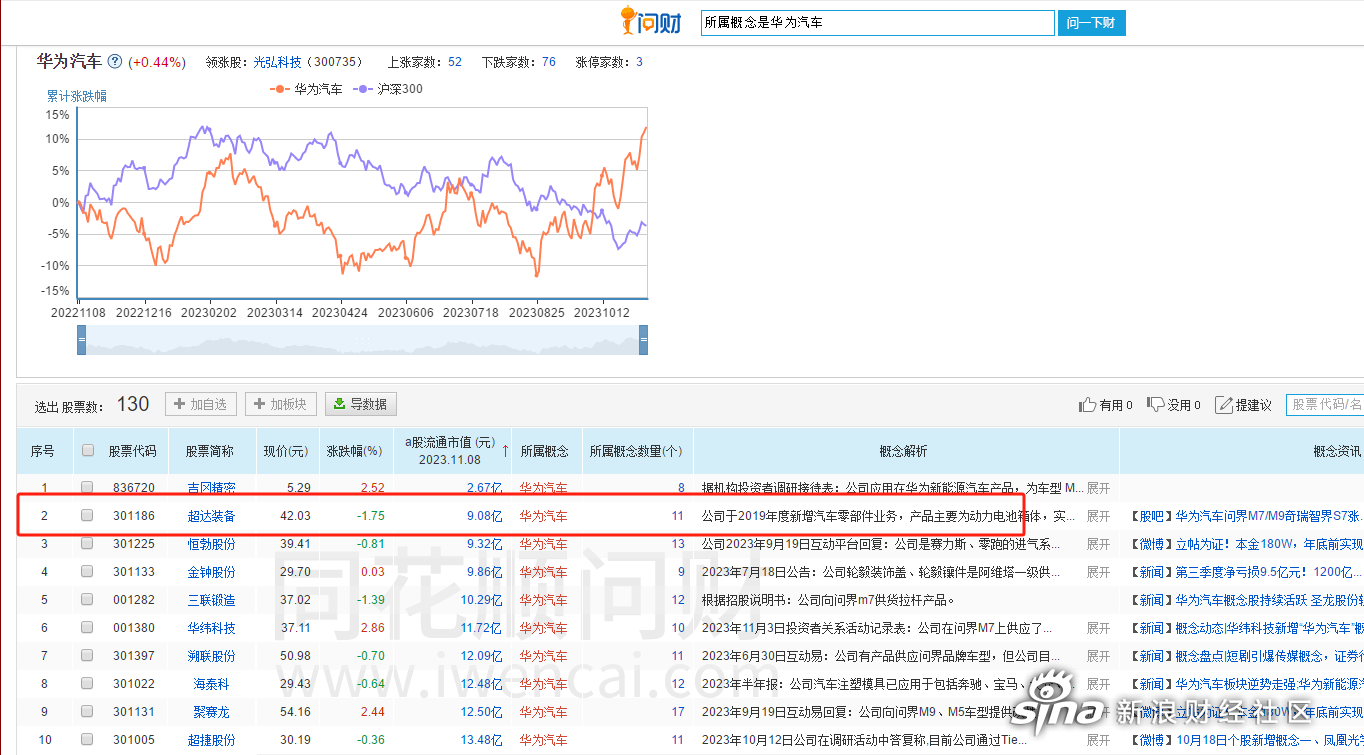Open the 微博 立帖为证 news link
The image size is (1364, 755).
tap(1247, 544)
